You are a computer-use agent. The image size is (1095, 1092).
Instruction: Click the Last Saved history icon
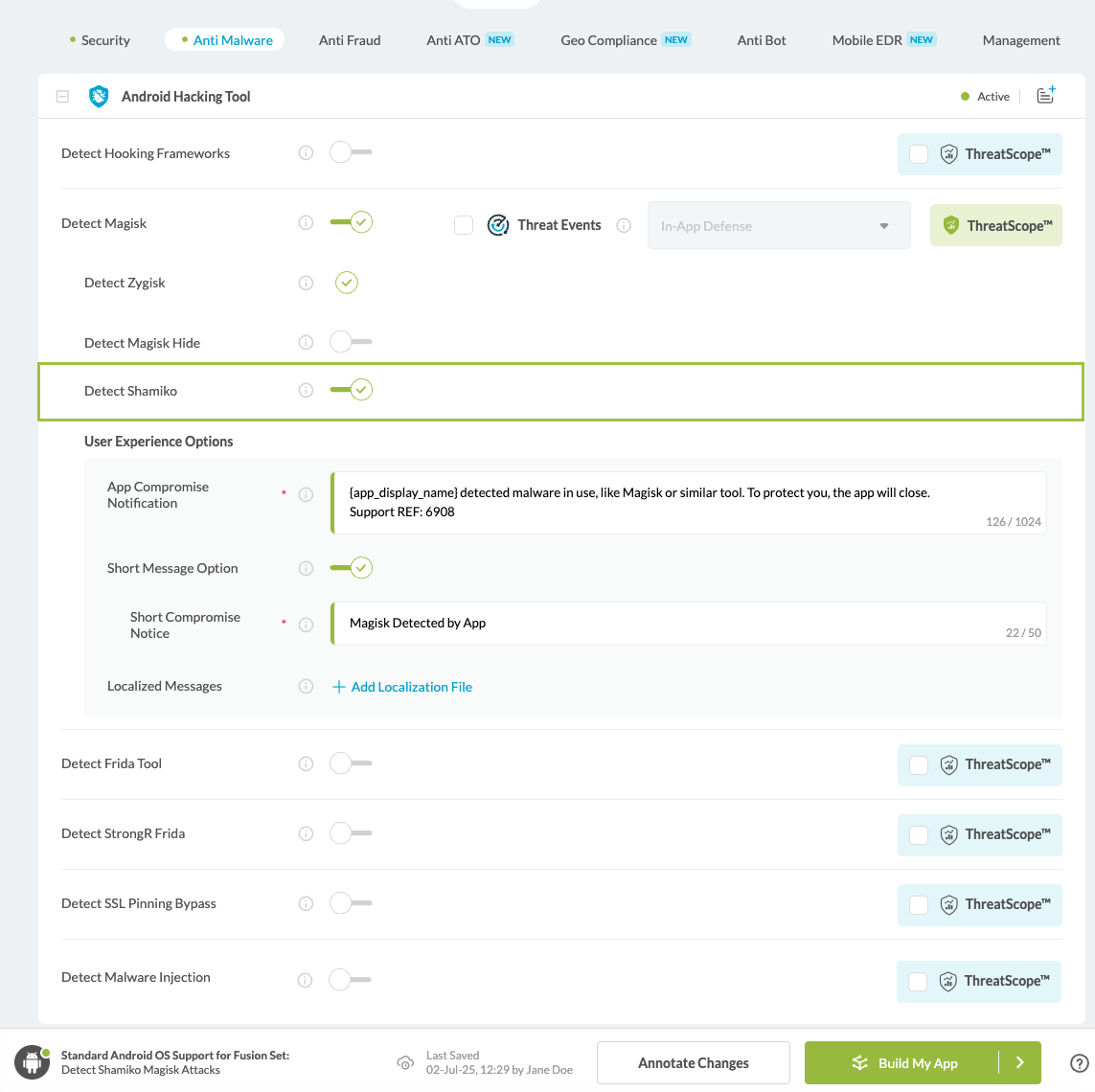click(x=405, y=1063)
